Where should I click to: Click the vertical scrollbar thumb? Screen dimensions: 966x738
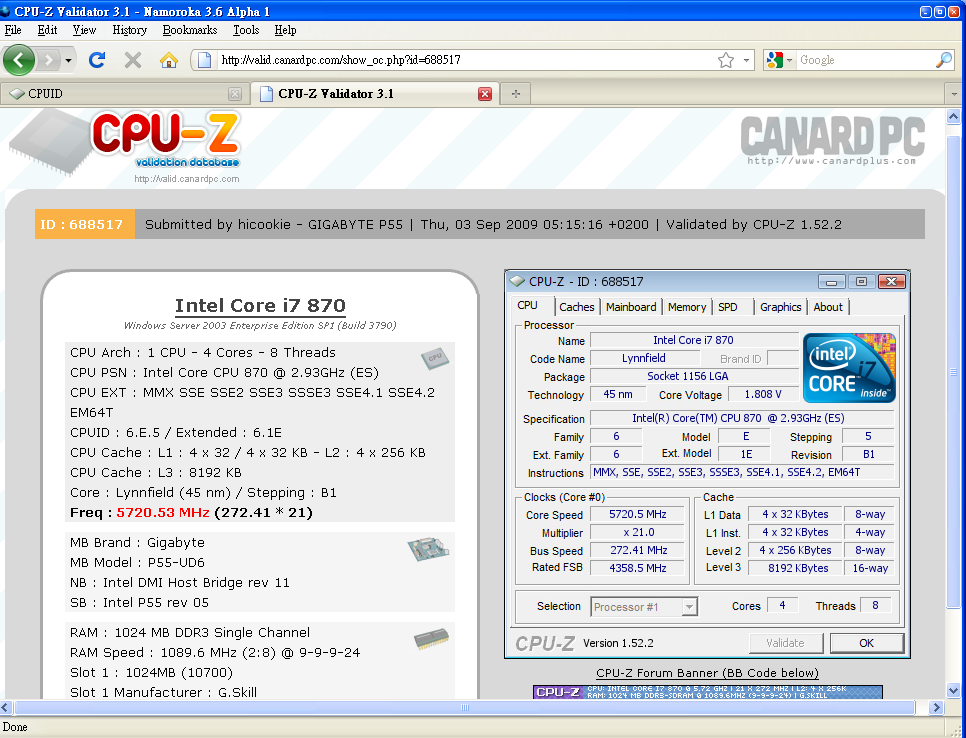tap(954, 370)
